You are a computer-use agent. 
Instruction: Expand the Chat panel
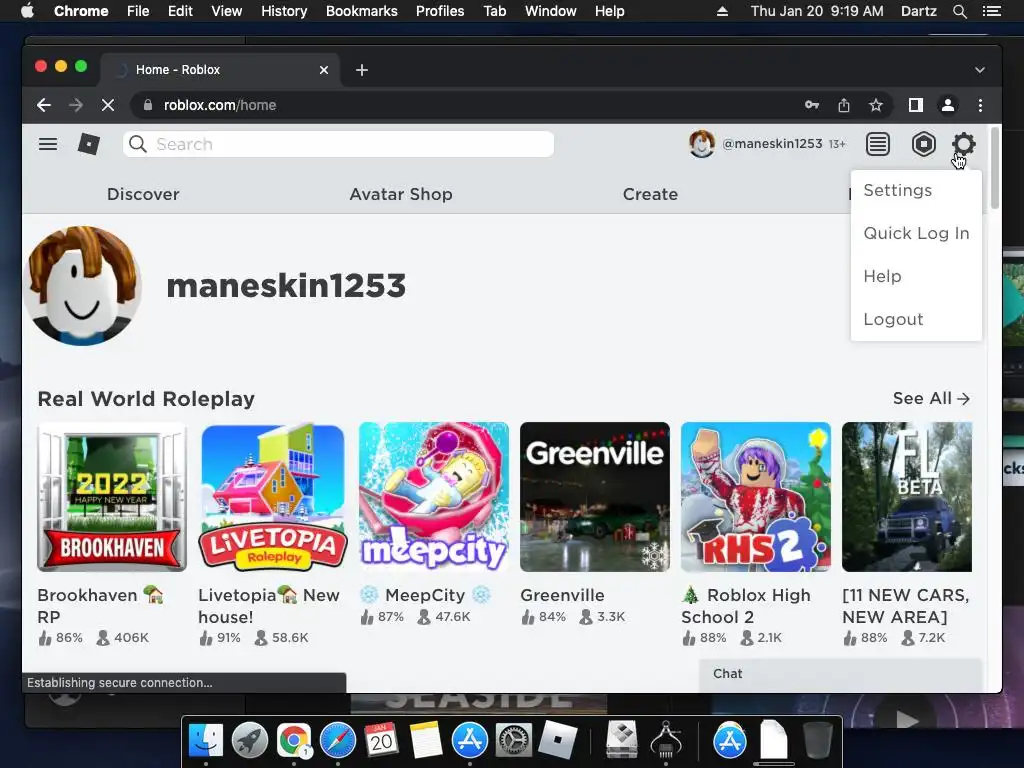point(840,675)
